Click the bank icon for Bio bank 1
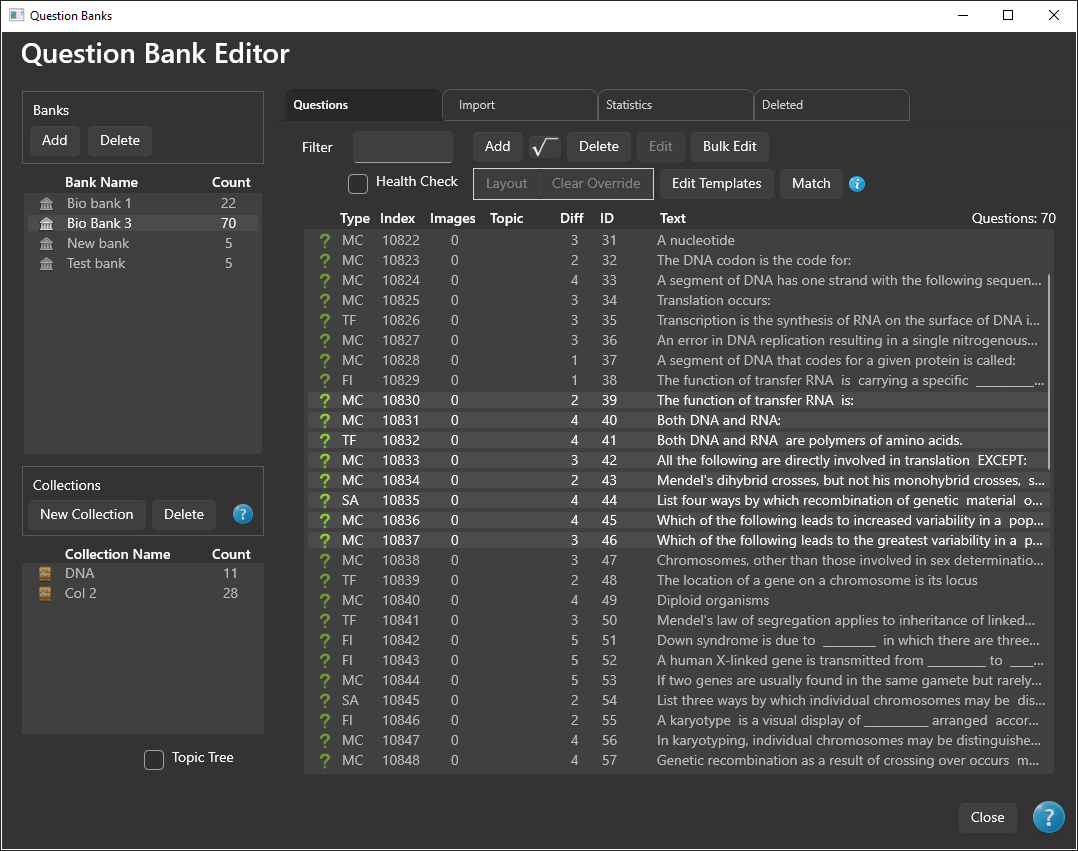Viewport: 1078px width, 851px height. pyautogui.click(x=47, y=203)
